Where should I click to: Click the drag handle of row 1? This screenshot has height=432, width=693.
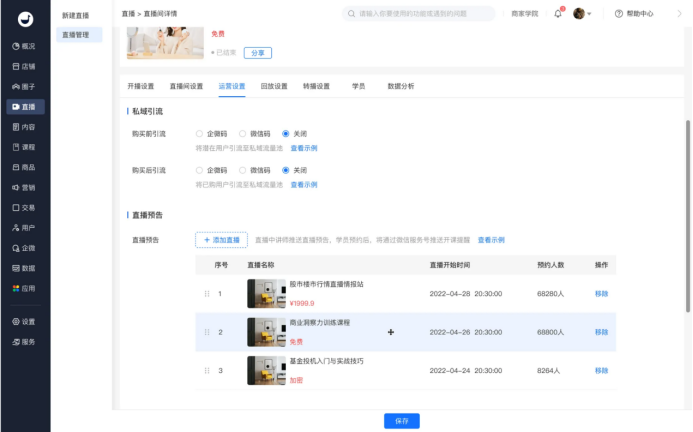pos(207,294)
